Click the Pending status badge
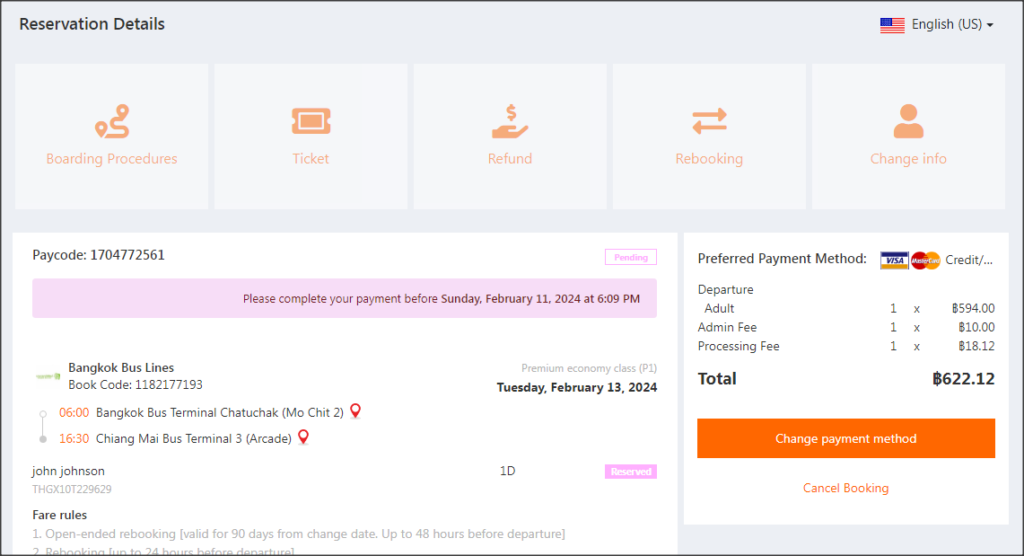Screen dimensions: 1024x556 click(x=631, y=258)
